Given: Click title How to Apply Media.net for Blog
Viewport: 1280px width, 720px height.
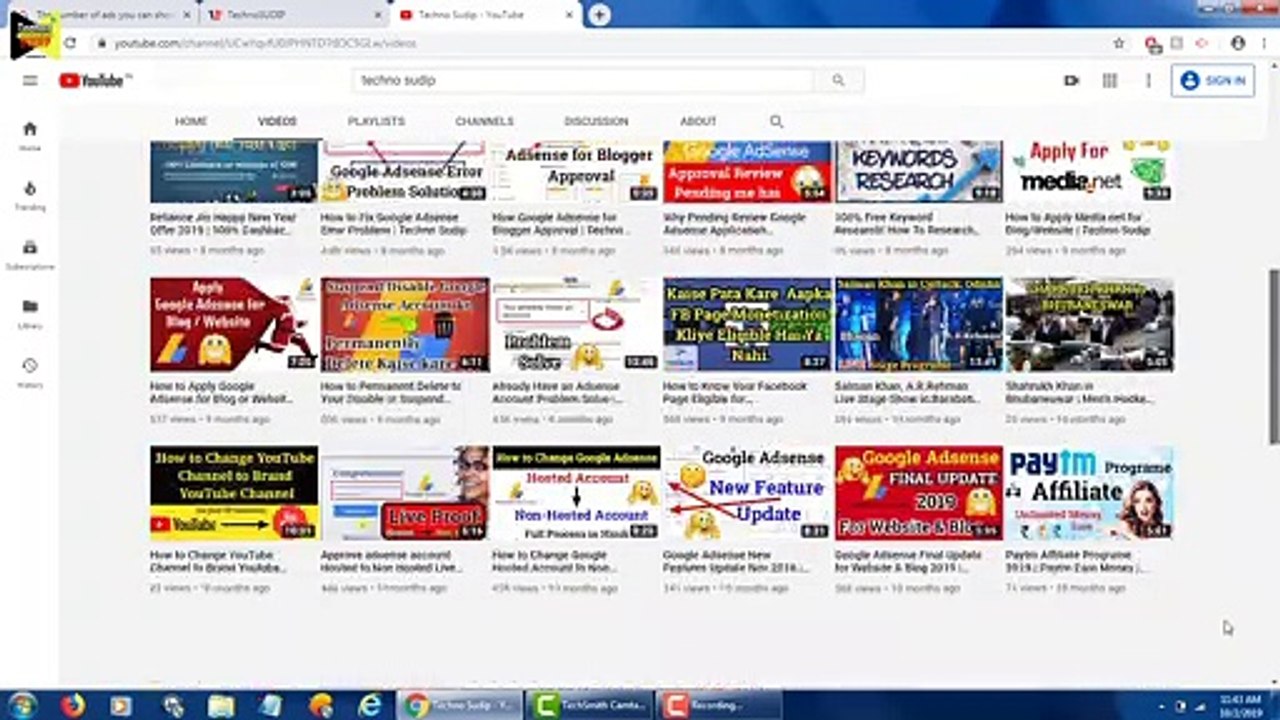Looking at the screenshot, I should pyautogui.click(x=1078, y=223).
